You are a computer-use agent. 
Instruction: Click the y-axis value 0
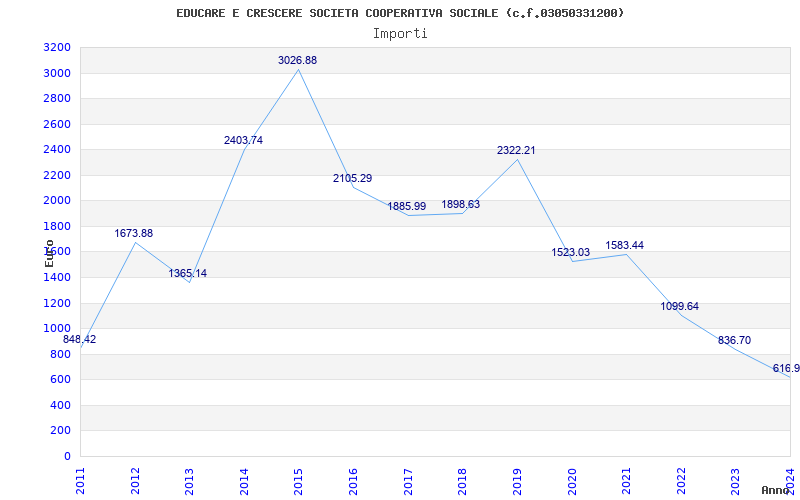67,456
